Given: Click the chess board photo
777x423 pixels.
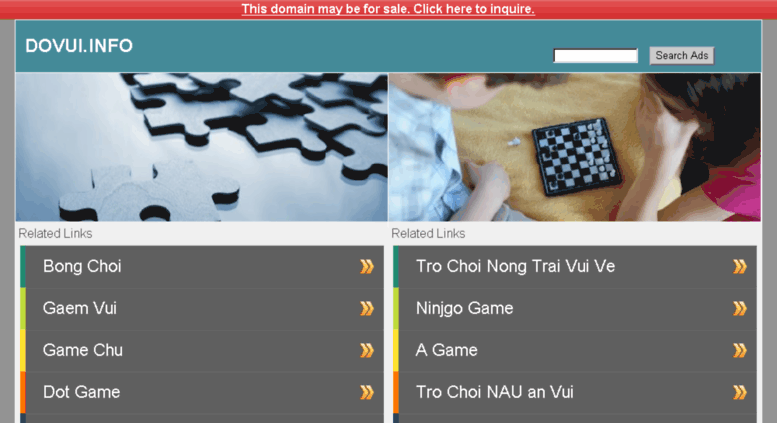Looking at the screenshot, I should point(575,147).
